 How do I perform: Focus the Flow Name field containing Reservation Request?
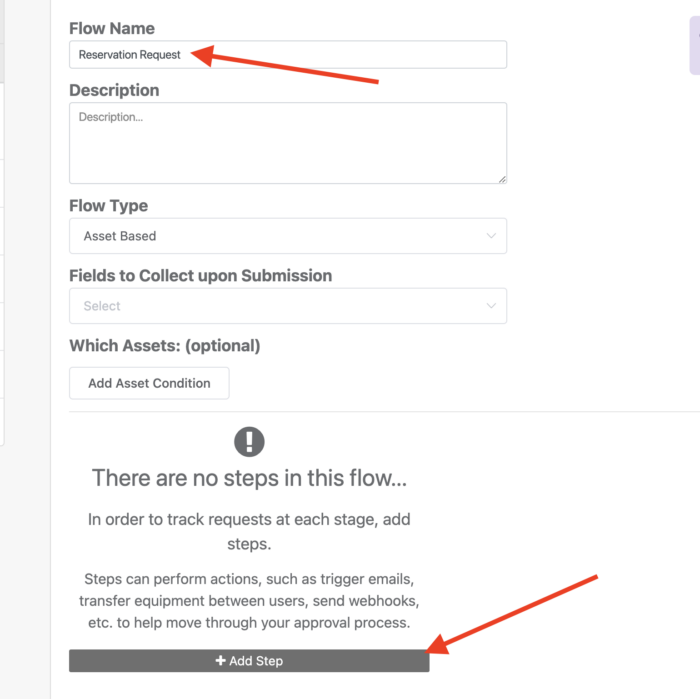288,54
